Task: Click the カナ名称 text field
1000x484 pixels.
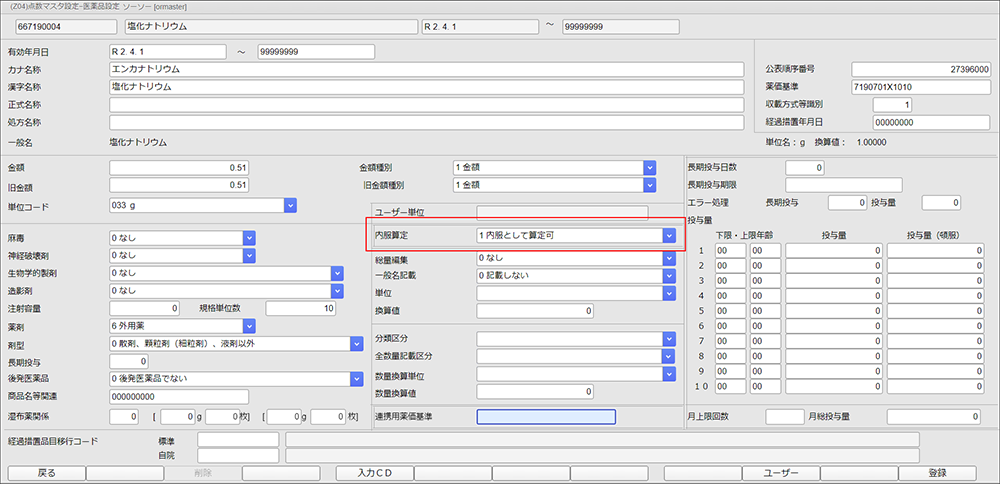Action: point(426,69)
